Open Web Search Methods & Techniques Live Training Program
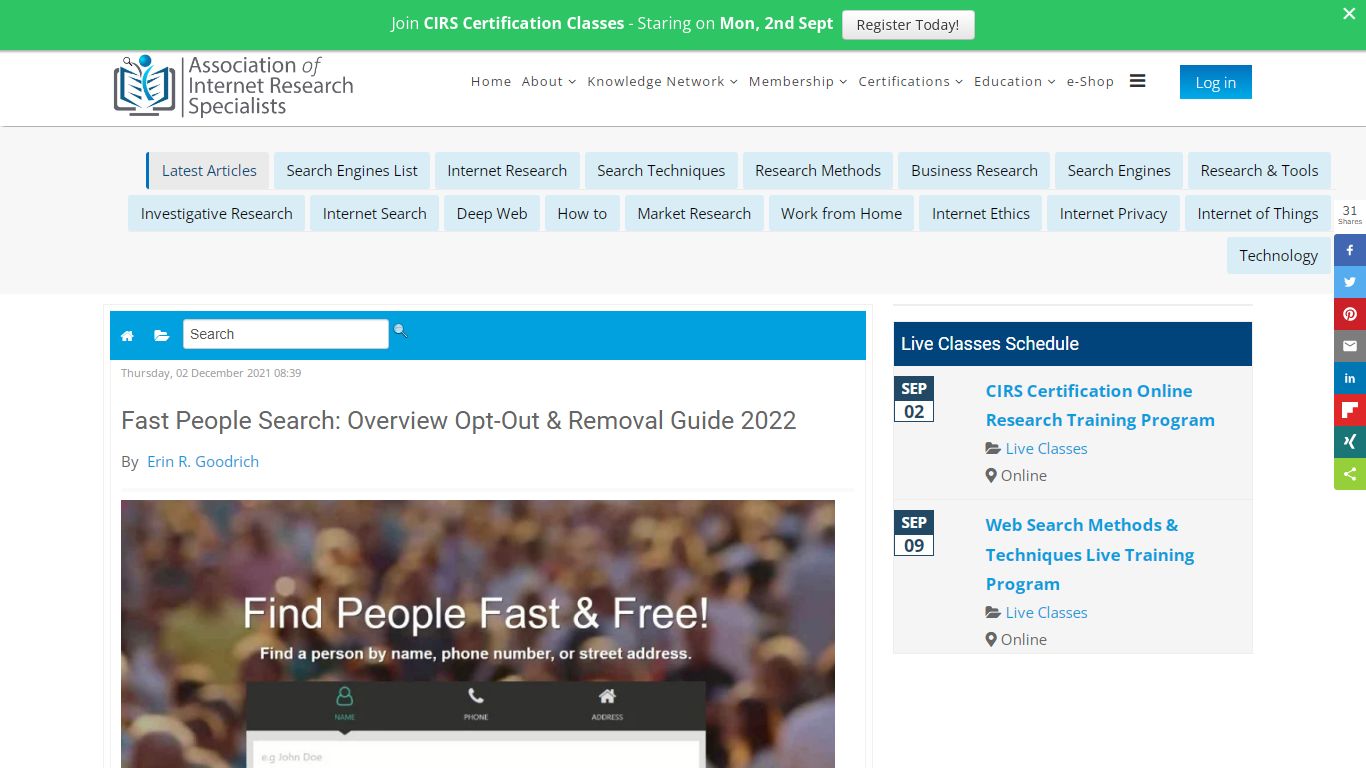The height and width of the screenshot is (768, 1366). pyautogui.click(x=1090, y=554)
